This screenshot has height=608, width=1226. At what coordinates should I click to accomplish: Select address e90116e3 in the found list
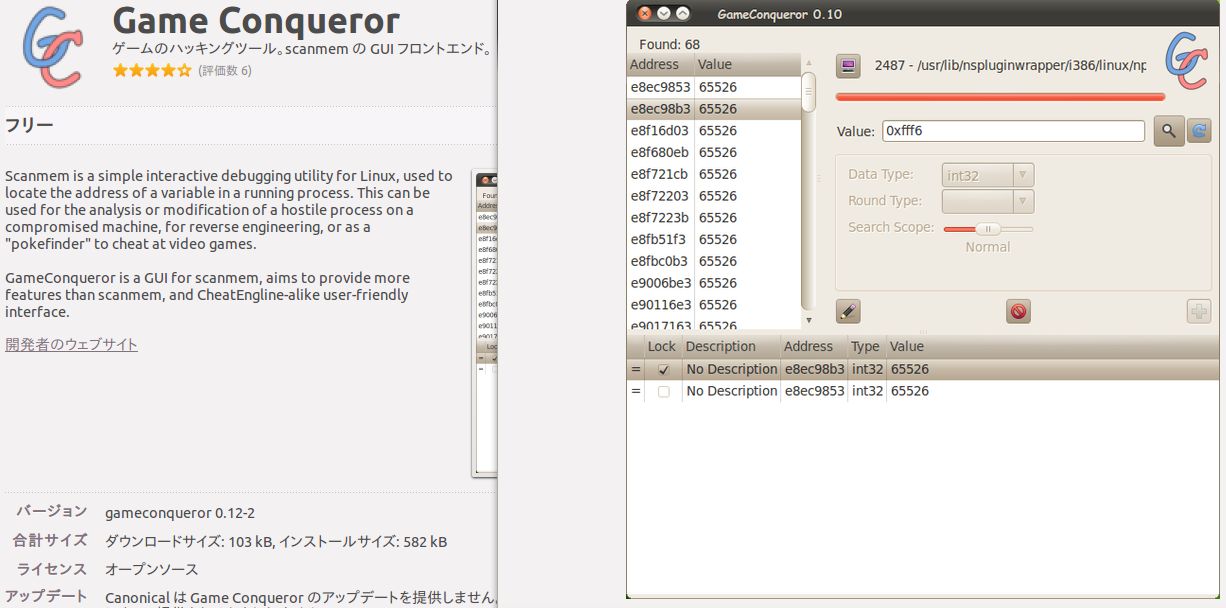(660, 305)
